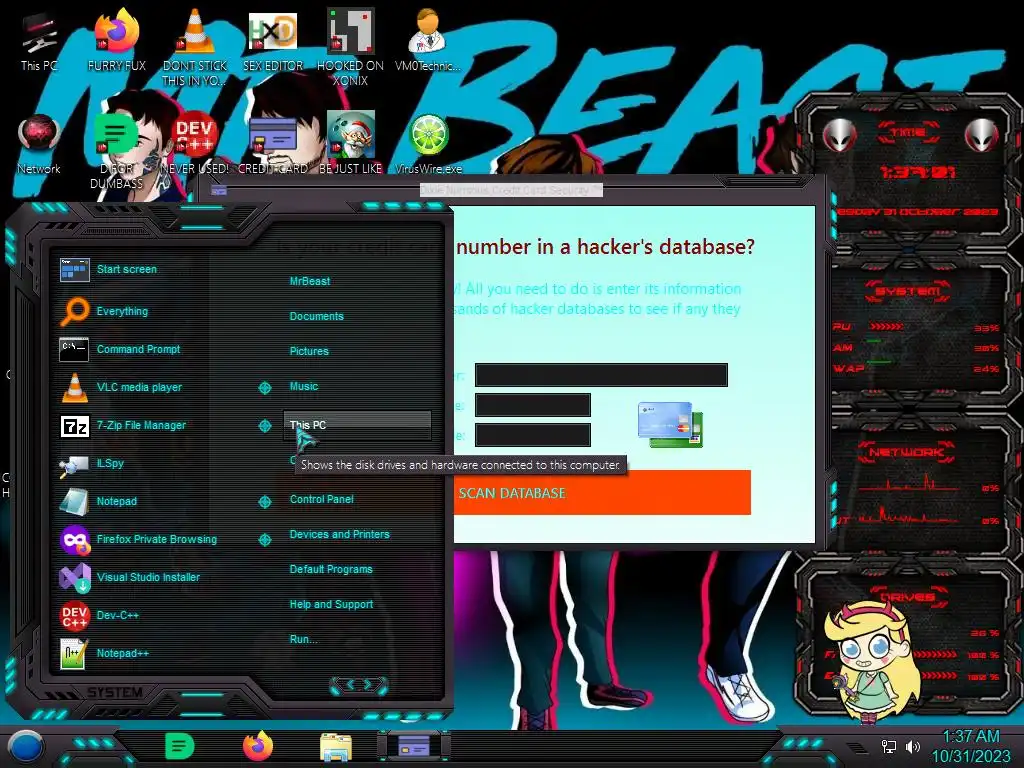Open the green chat app on taskbar

coord(180,746)
